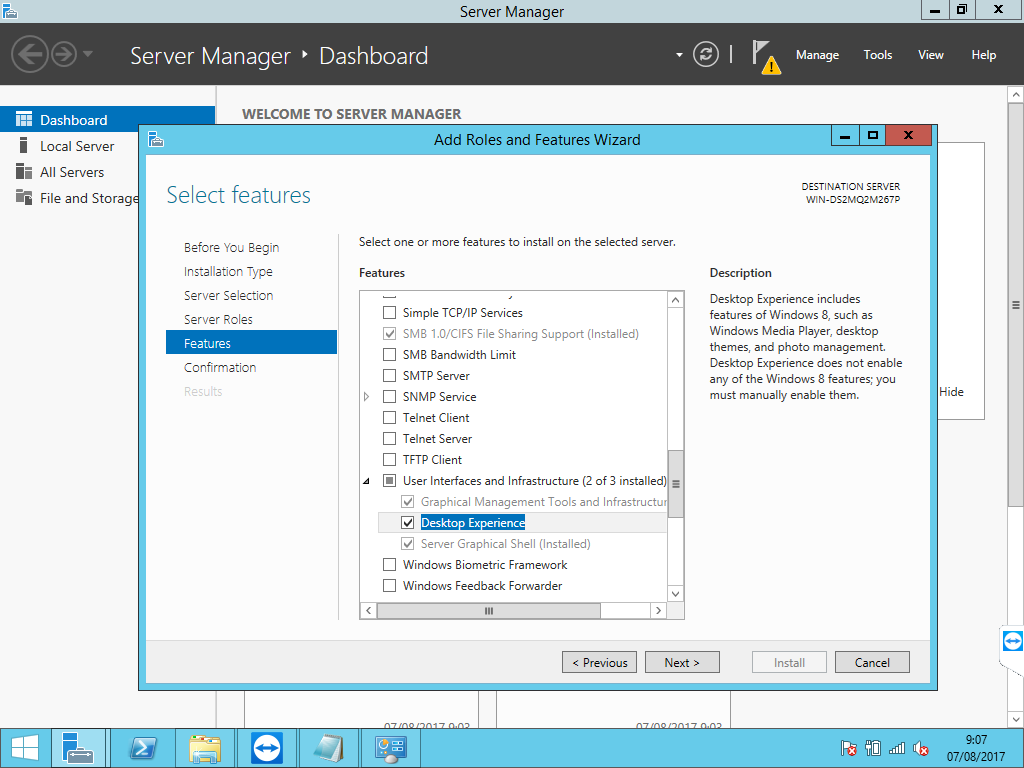Click features list scroll left arrow

click(368, 611)
